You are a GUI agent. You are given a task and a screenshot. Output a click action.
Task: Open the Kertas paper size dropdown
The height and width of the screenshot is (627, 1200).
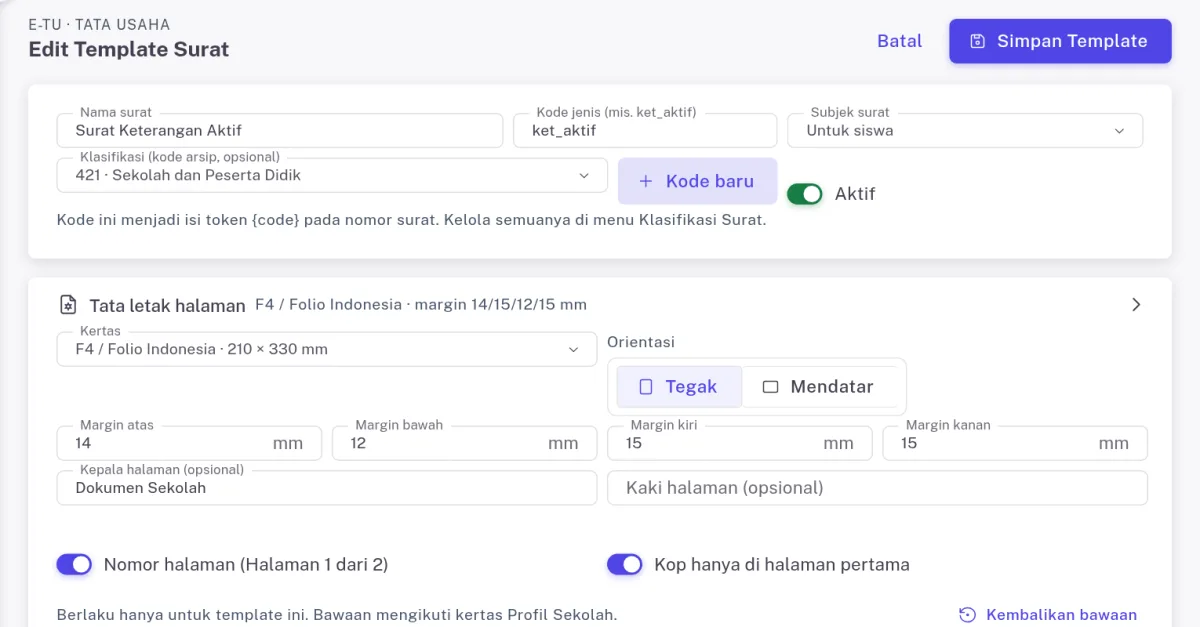pos(327,349)
